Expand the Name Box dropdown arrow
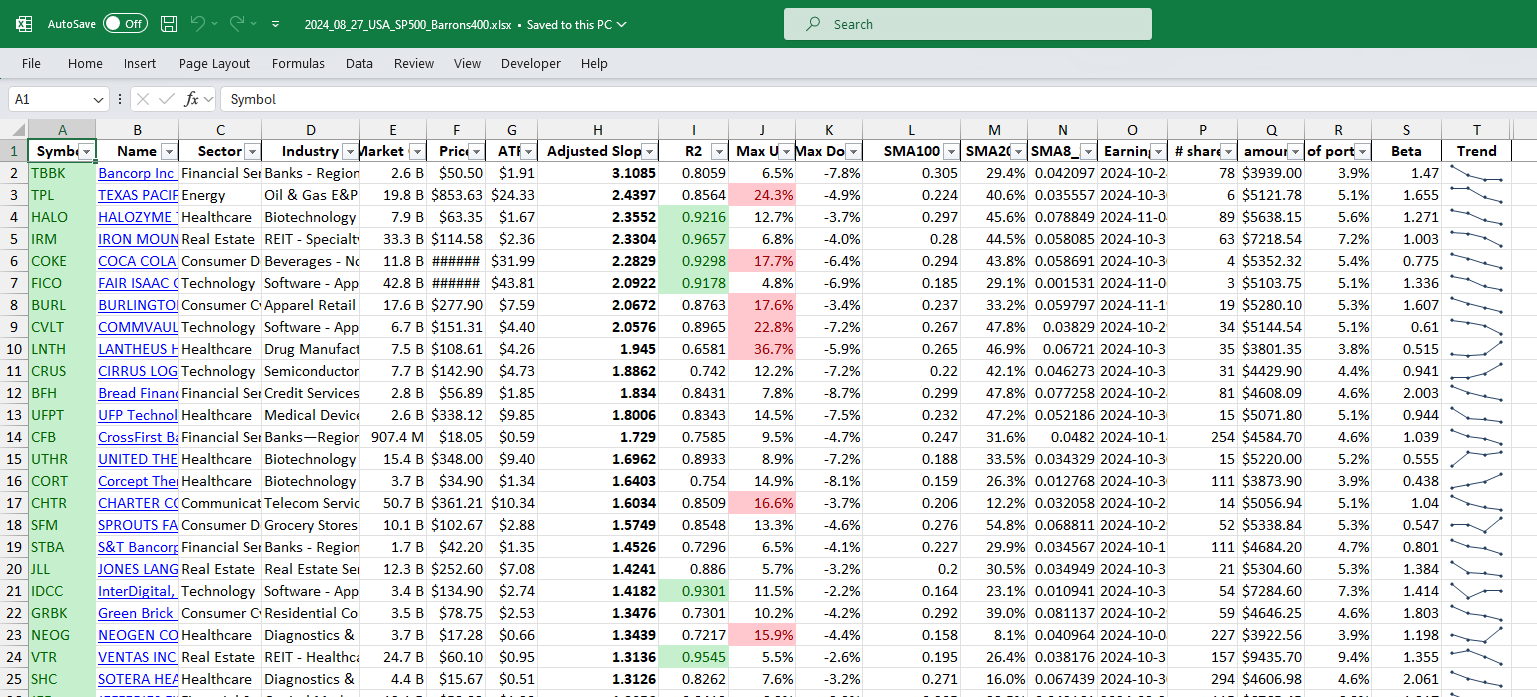 [x=98, y=99]
